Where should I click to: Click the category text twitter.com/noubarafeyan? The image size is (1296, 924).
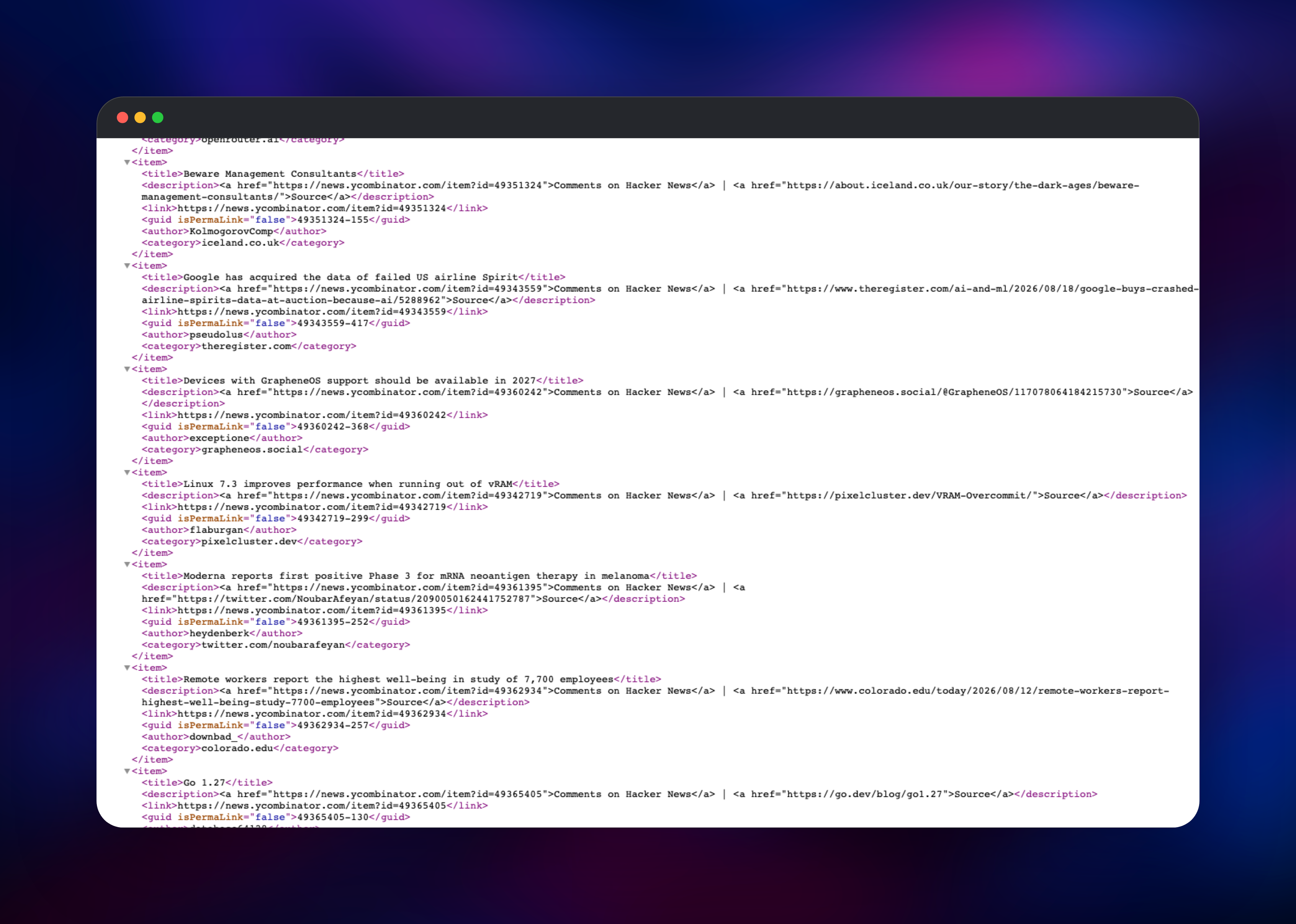click(x=273, y=644)
